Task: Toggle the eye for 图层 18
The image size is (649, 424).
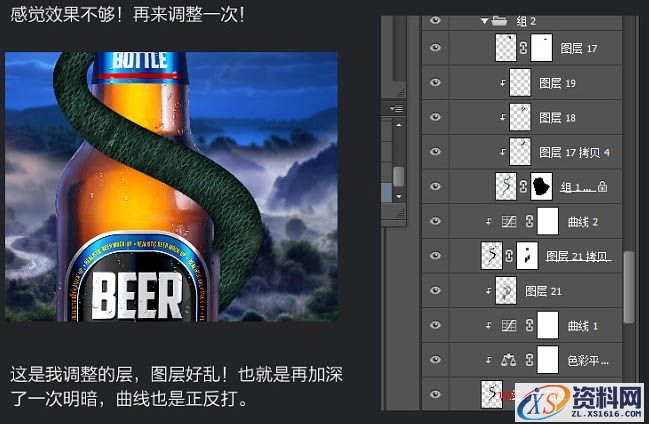Action: point(435,117)
